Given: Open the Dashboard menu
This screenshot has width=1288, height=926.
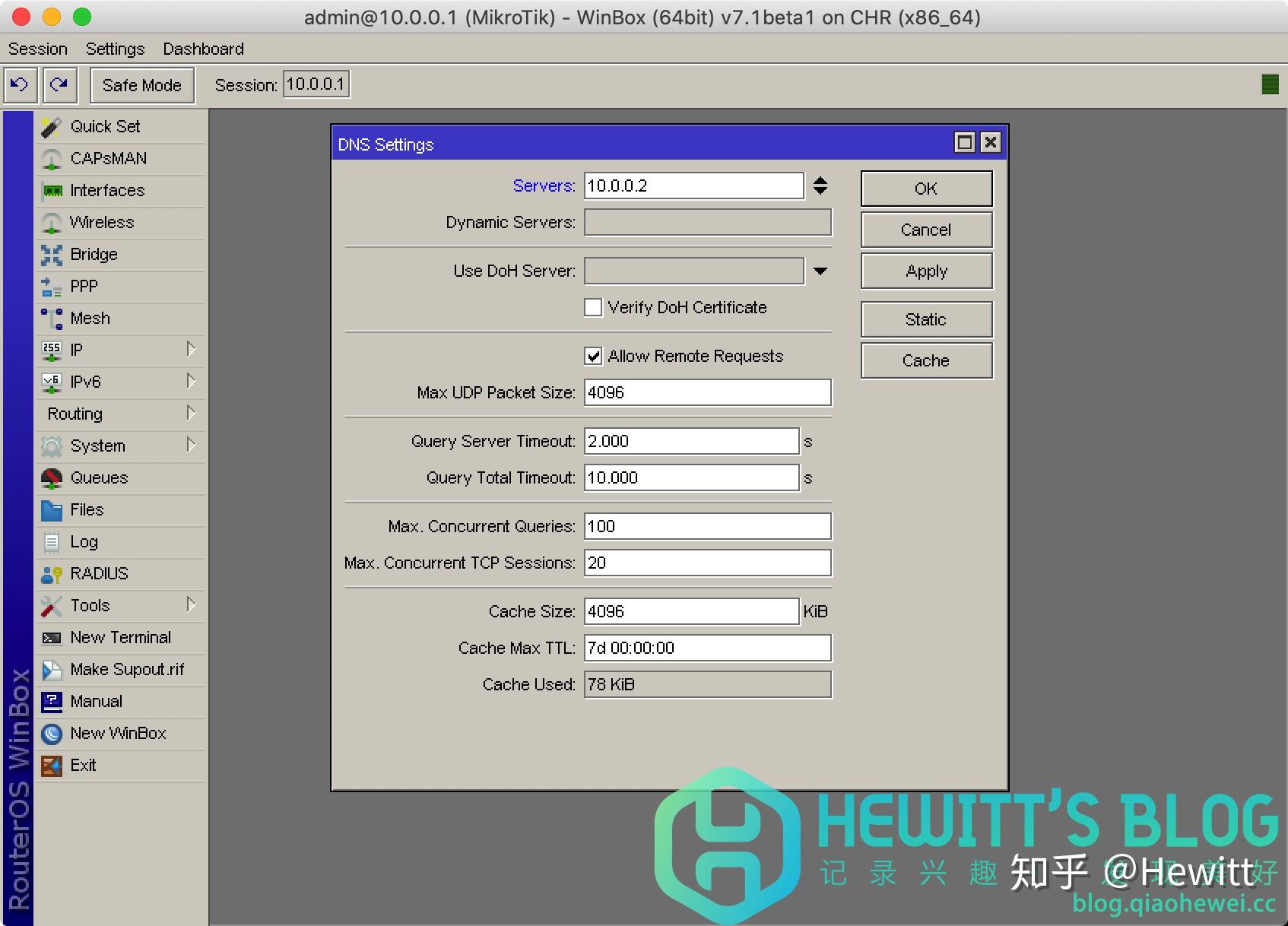Looking at the screenshot, I should 203,48.
